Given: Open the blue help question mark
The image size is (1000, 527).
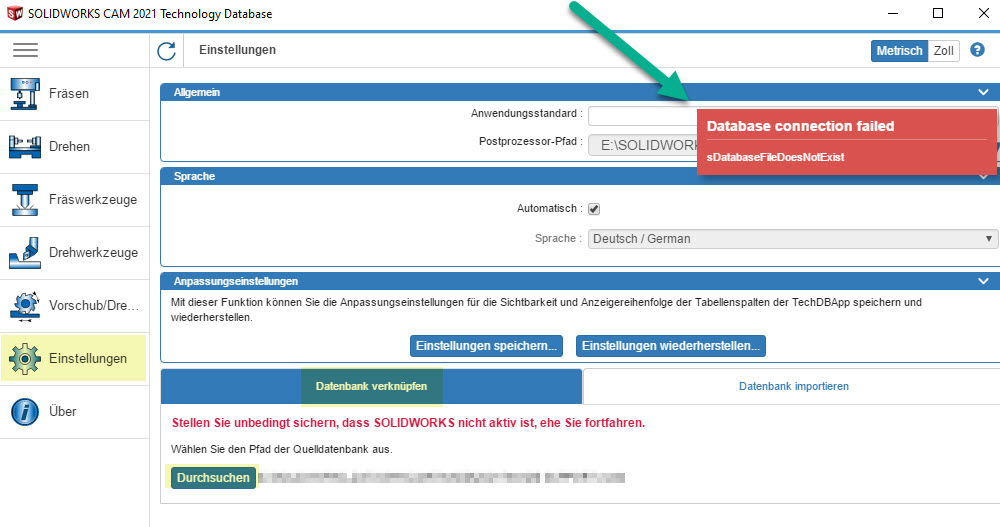Looking at the screenshot, I should [977, 50].
